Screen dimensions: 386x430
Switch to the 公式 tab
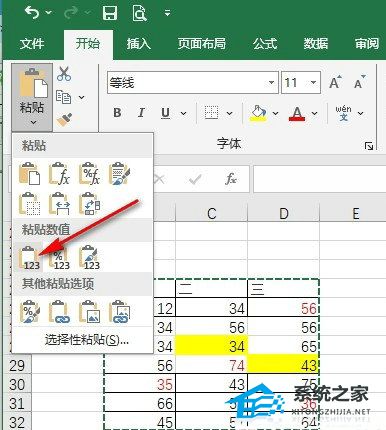265,44
